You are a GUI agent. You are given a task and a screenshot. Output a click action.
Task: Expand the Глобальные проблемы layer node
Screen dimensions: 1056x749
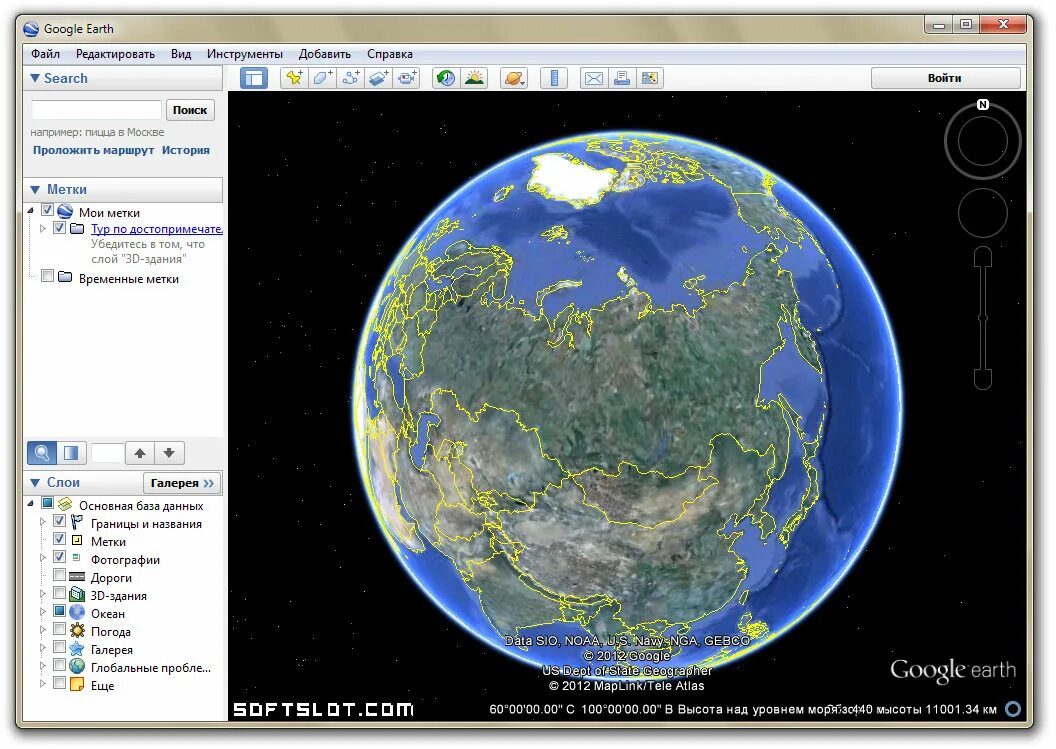point(43,666)
